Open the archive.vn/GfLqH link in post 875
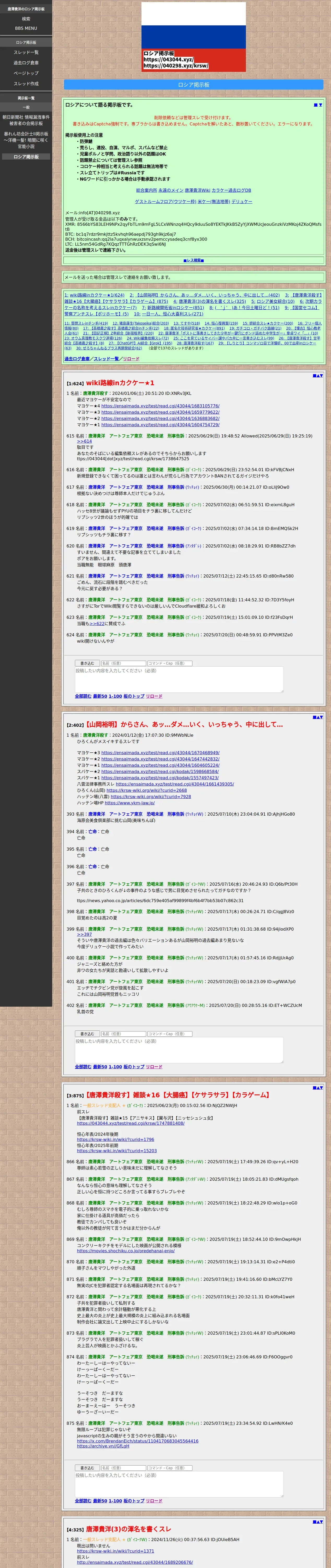This screenshot has height=1568, width=331. click(103, 1446)
